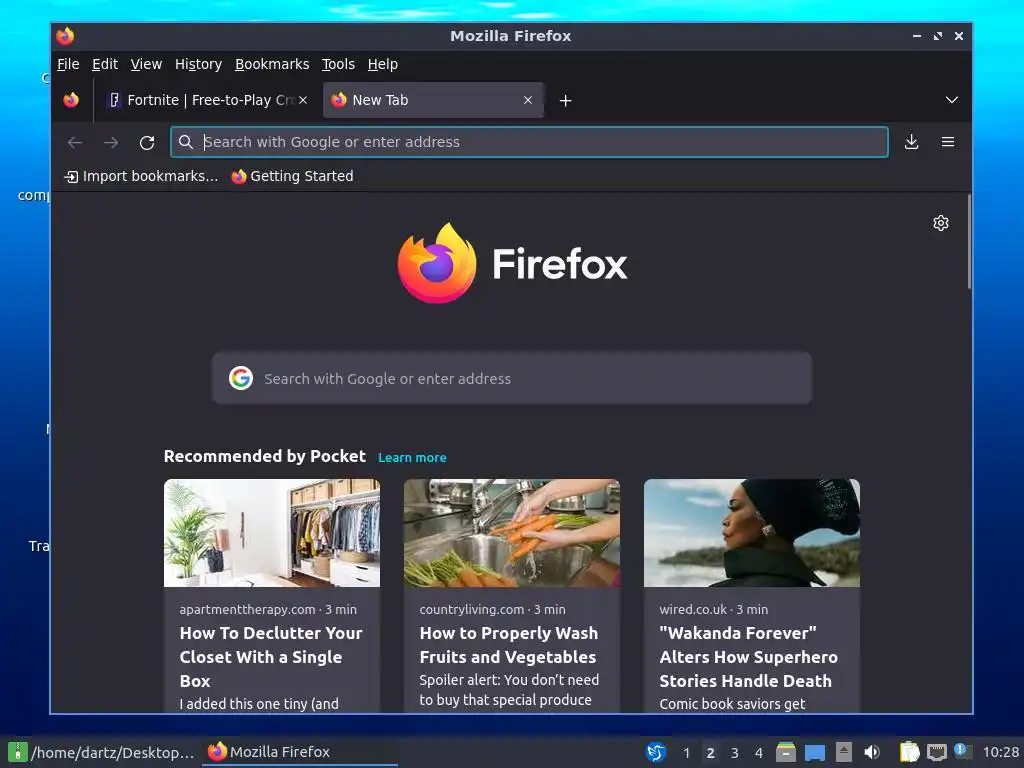Viewport: 1024px width, 768px height.
Task: Click the Learn more Pocket link
Action: point(412,458)
